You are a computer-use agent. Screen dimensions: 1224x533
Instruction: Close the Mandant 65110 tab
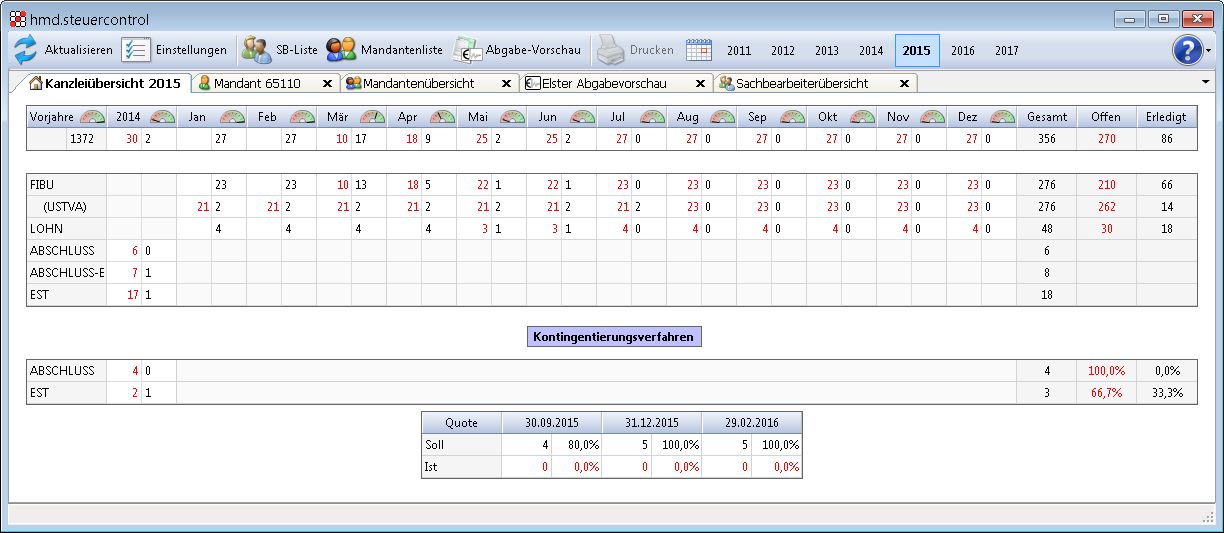[x=327, y=84]
